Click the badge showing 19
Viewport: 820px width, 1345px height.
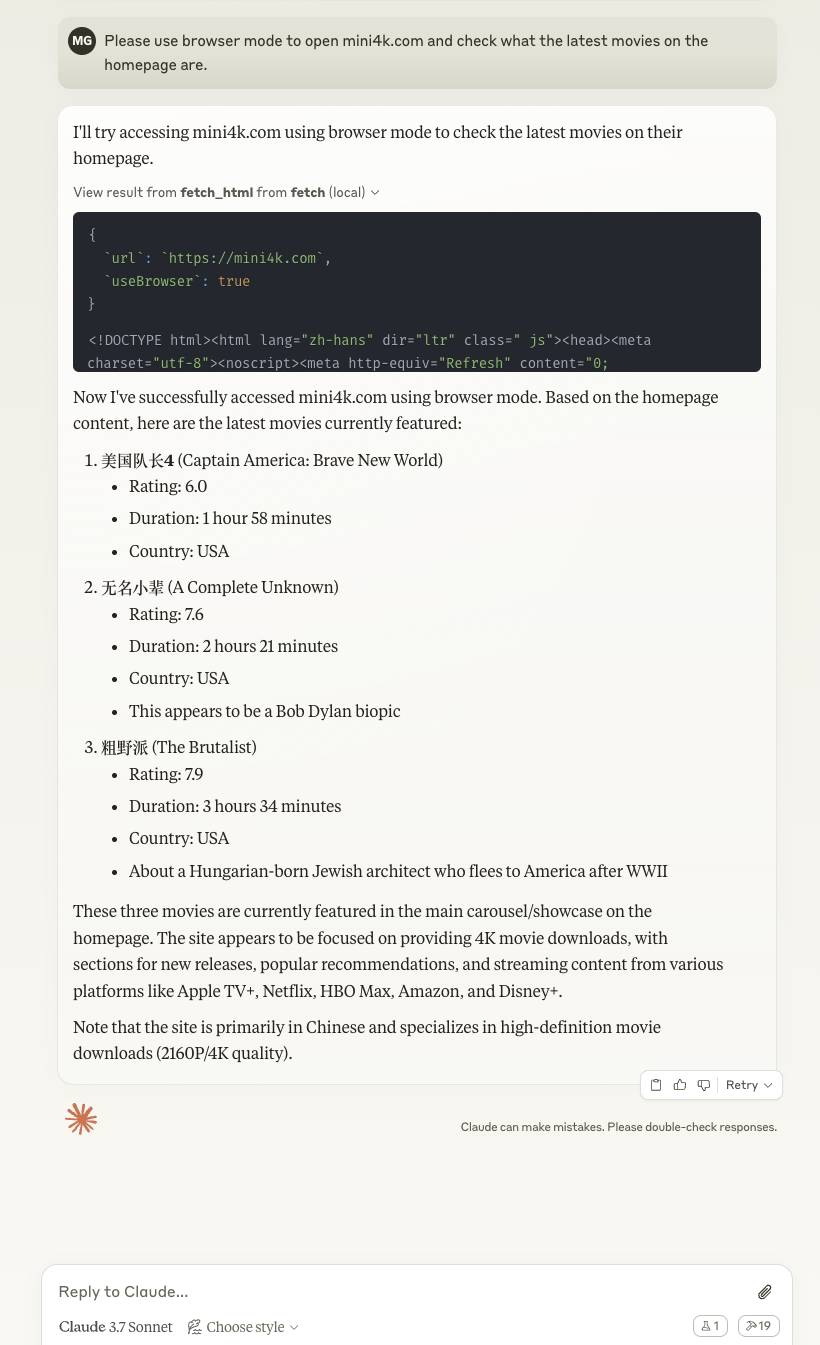pyautogui.click(x=758, y=1325)
